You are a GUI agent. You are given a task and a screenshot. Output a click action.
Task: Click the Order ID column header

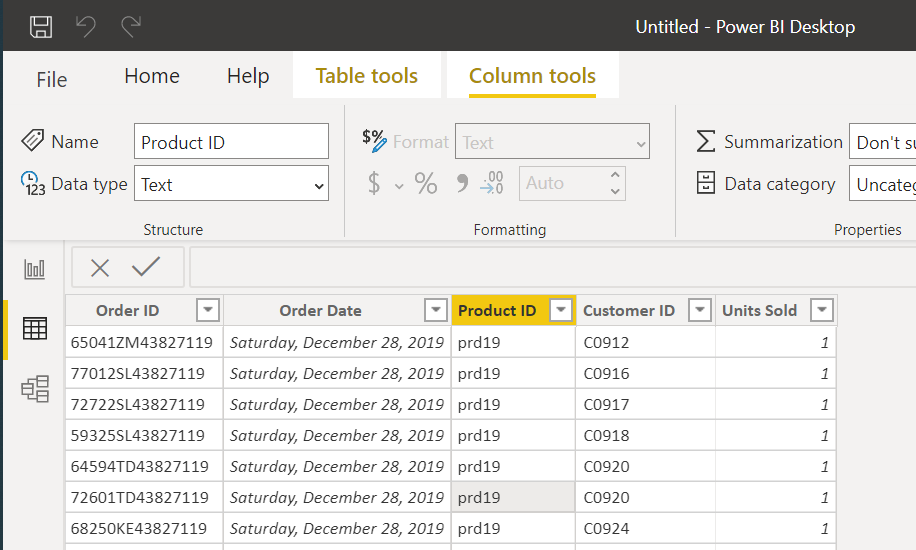click(x=128, y=311)
